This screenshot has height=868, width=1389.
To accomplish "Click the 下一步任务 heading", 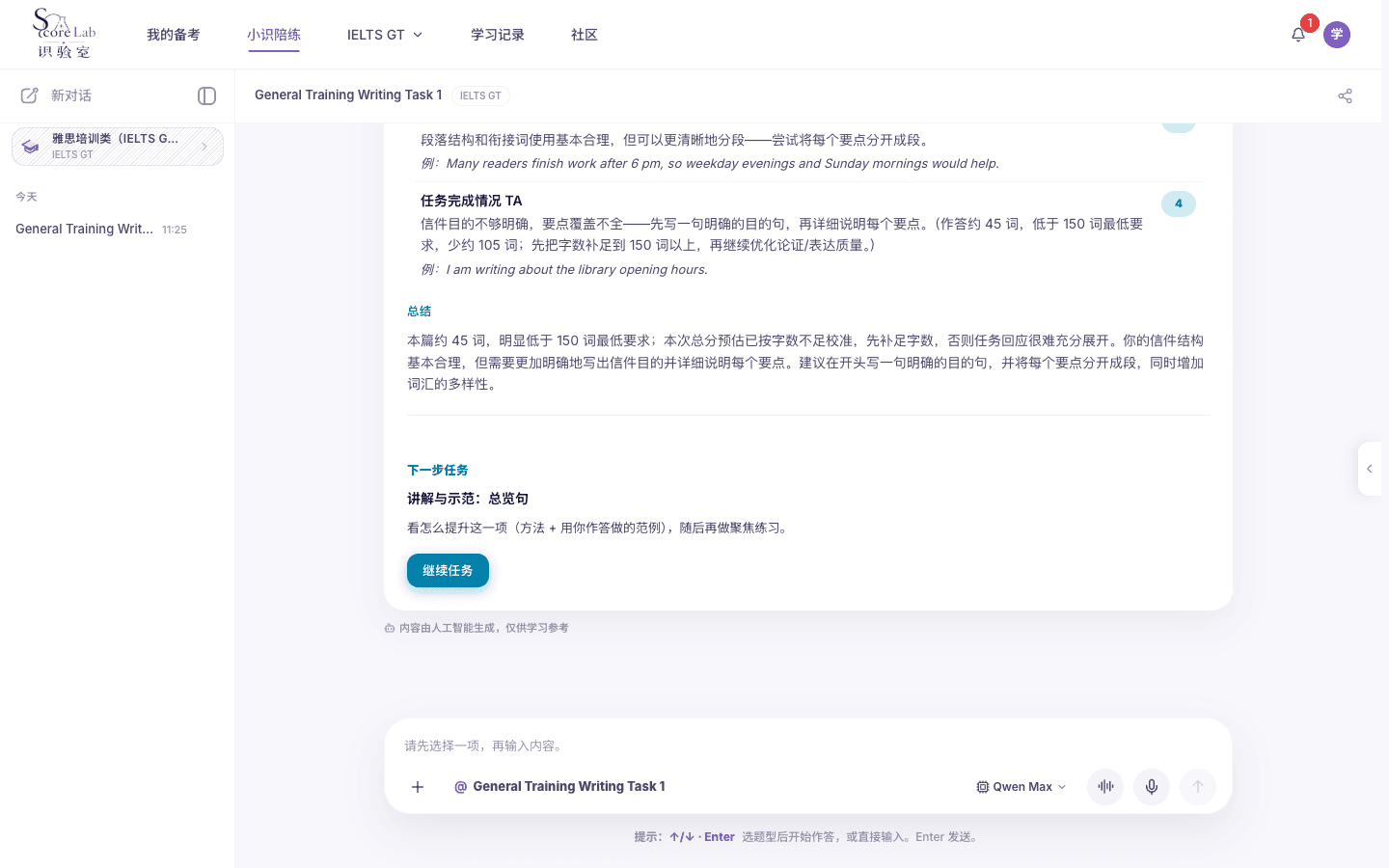I will click(x=438, y=471).
